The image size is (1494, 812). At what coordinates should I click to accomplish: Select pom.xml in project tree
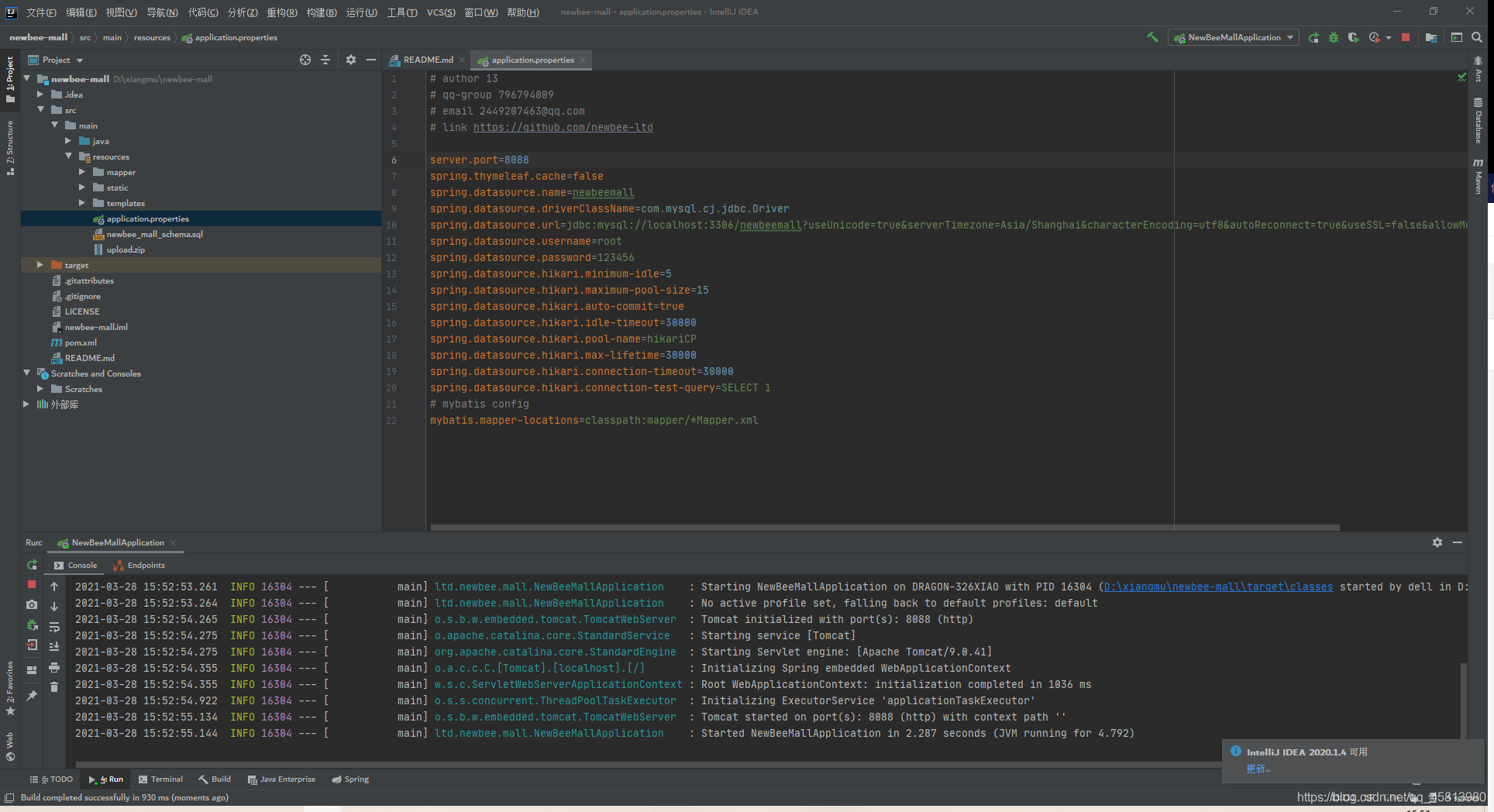81,342
